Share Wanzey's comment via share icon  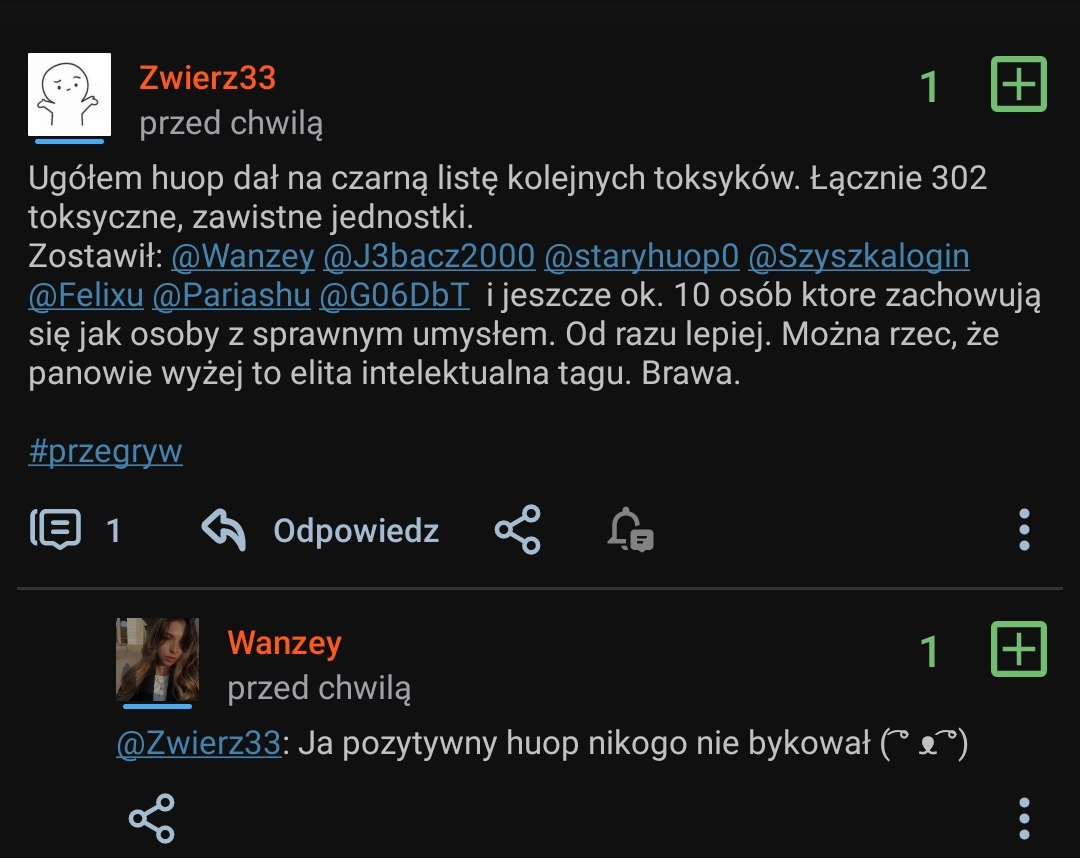click(152, 819)
